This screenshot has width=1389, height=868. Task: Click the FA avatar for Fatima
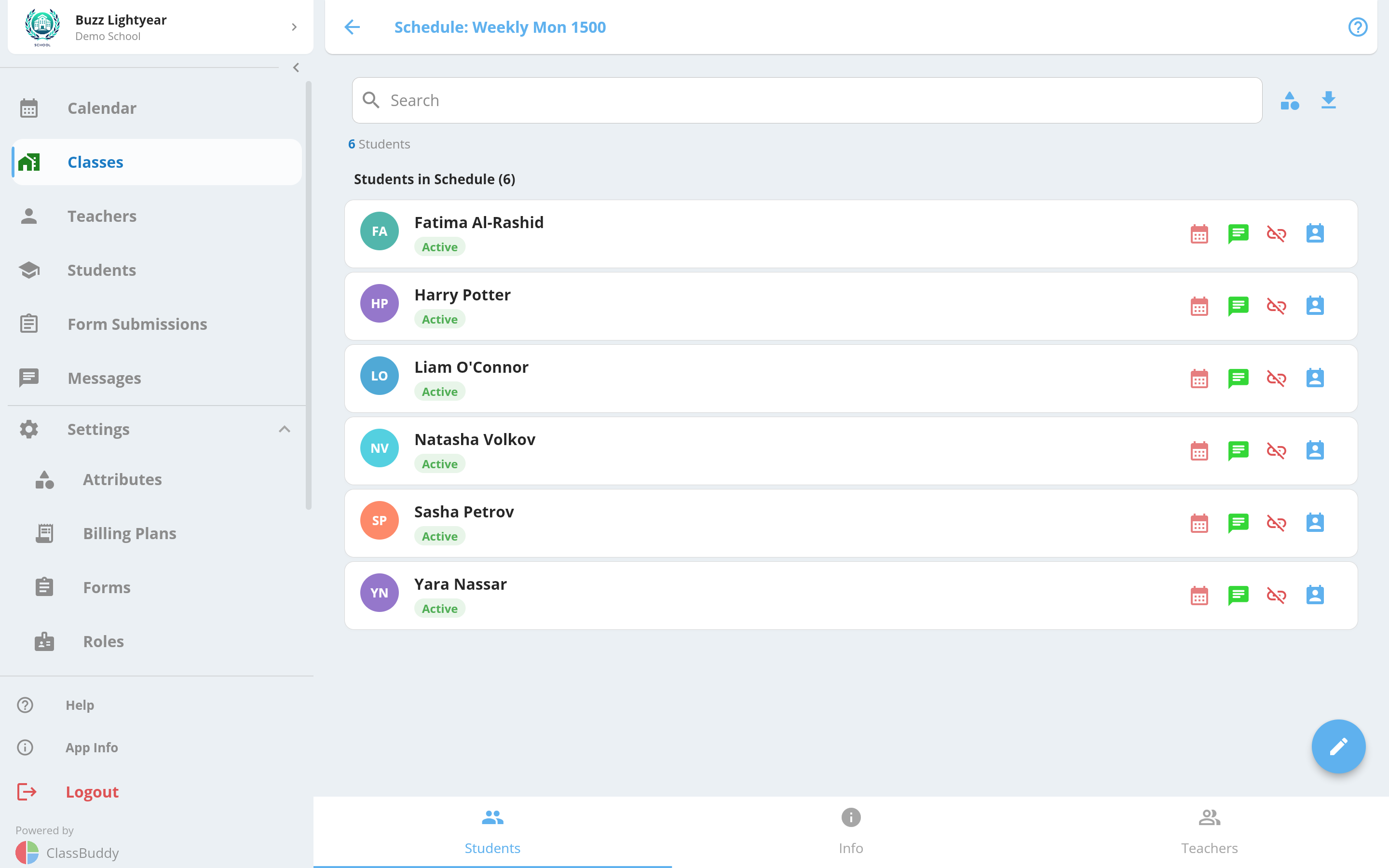(380, 231)
